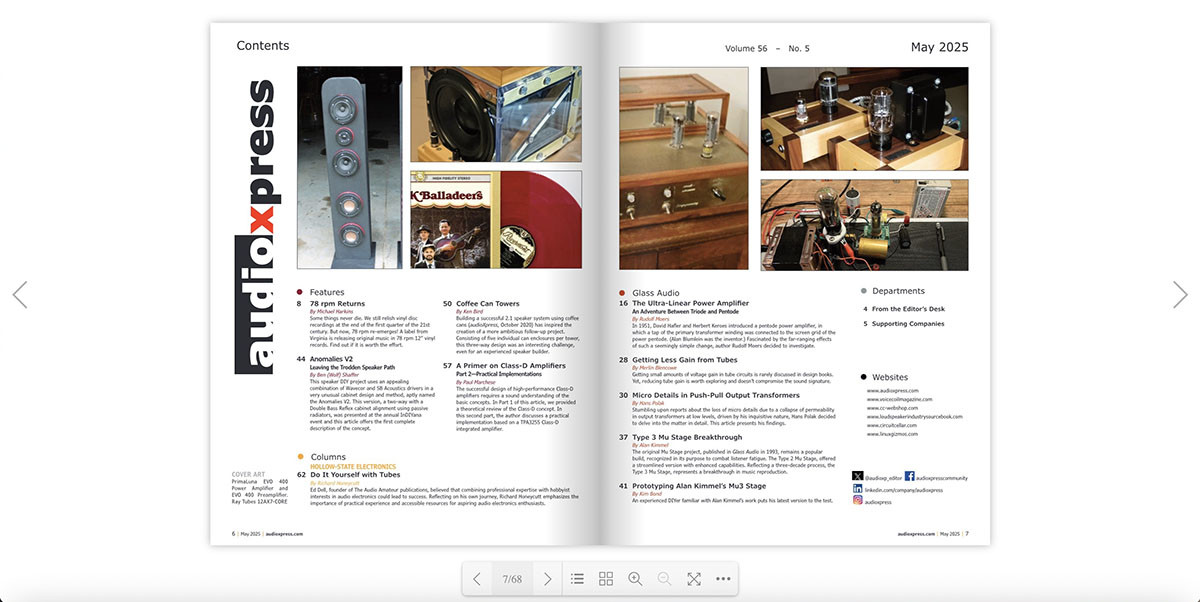Visit www.linuxgizmos.com link
This screenshot has height=602, width=1200.
point(894,434)
